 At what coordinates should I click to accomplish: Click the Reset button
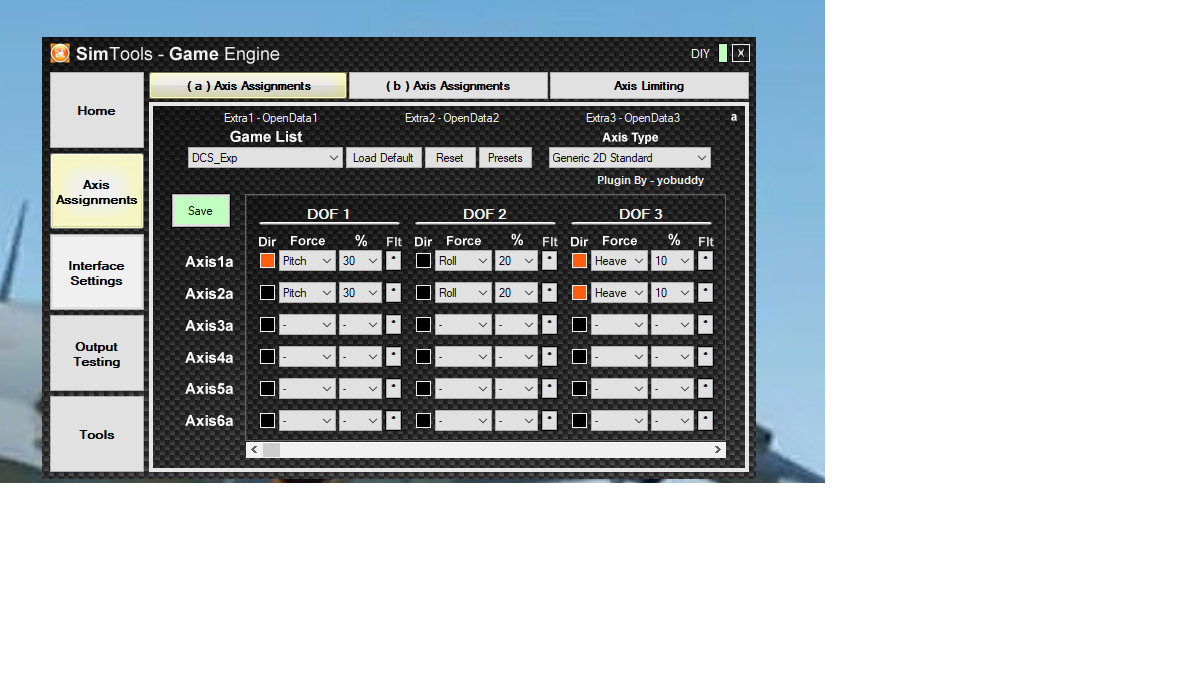point(450,158)
